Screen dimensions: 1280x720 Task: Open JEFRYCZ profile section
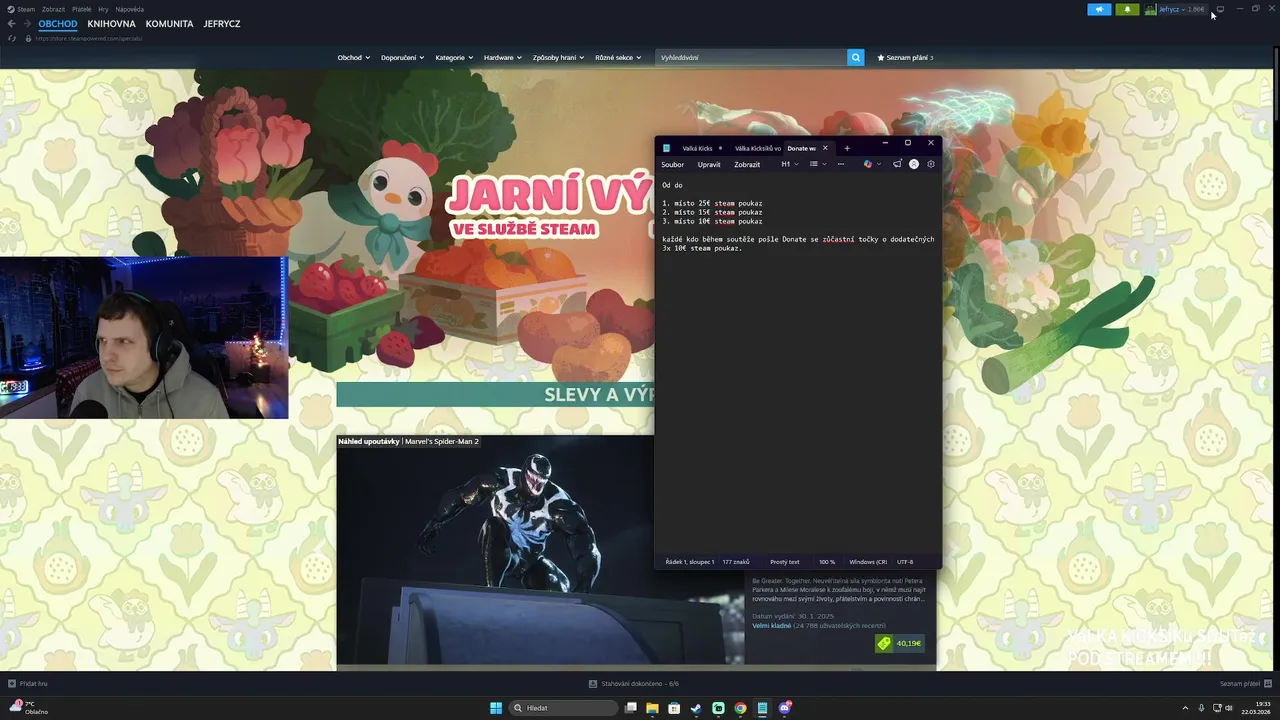(x=221, y=23)
